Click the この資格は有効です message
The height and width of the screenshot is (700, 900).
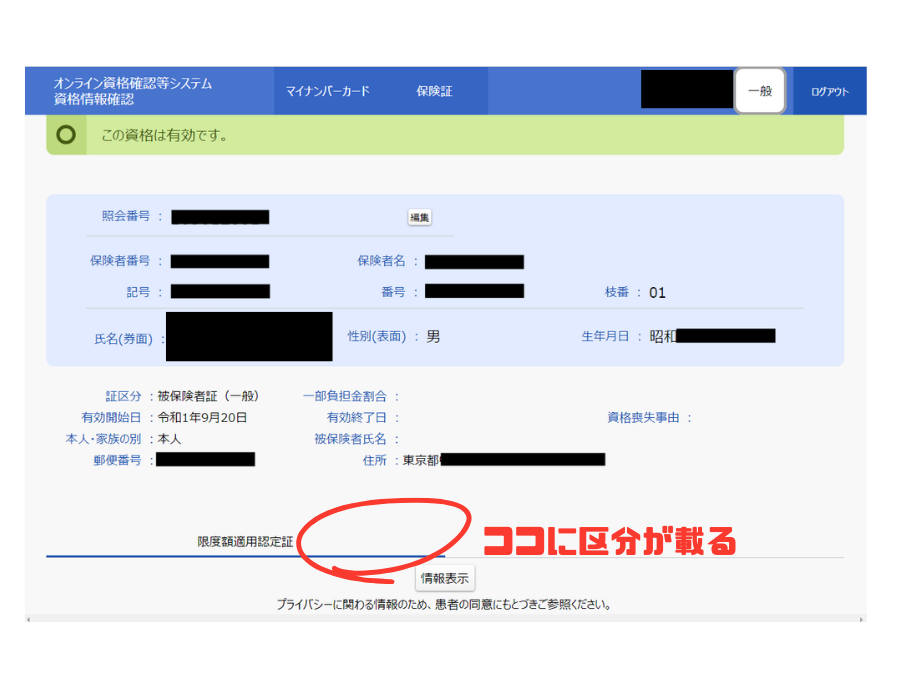164,135
